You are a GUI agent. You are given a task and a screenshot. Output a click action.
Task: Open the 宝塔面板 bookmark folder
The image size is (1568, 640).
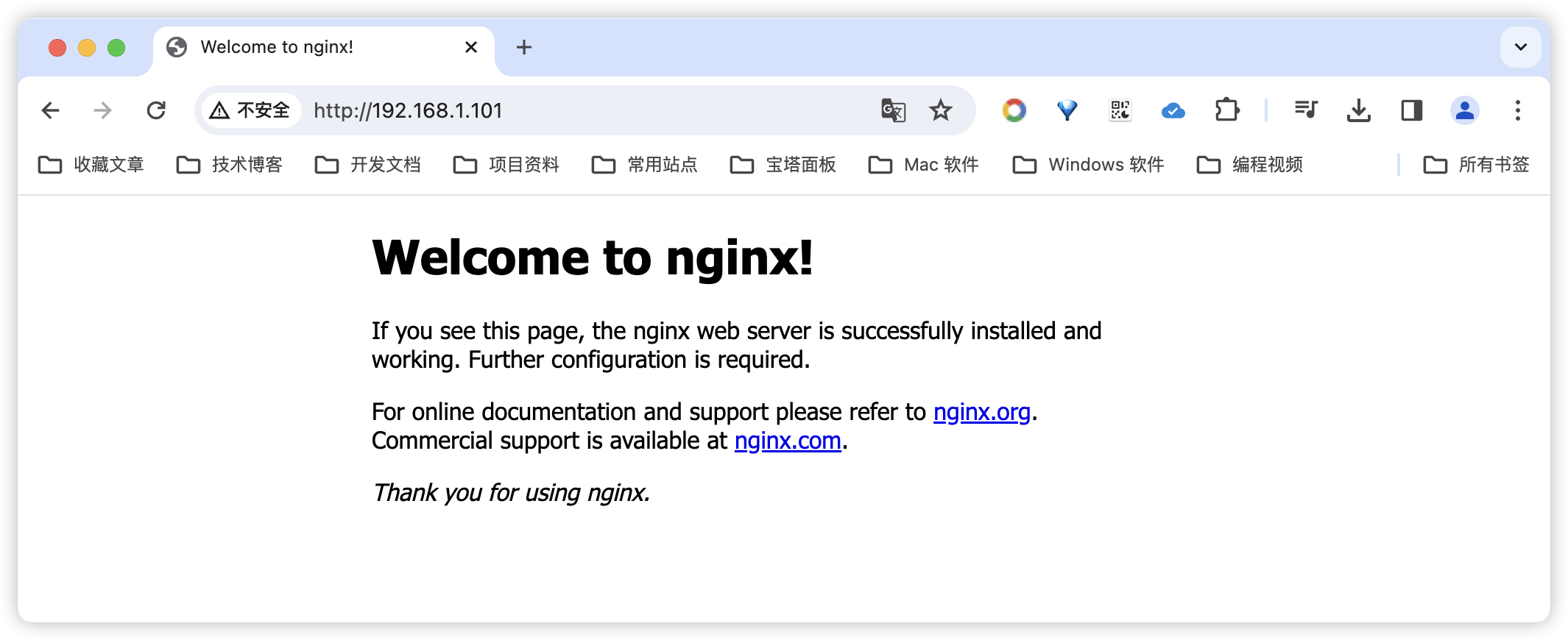[x=783, y=165]
